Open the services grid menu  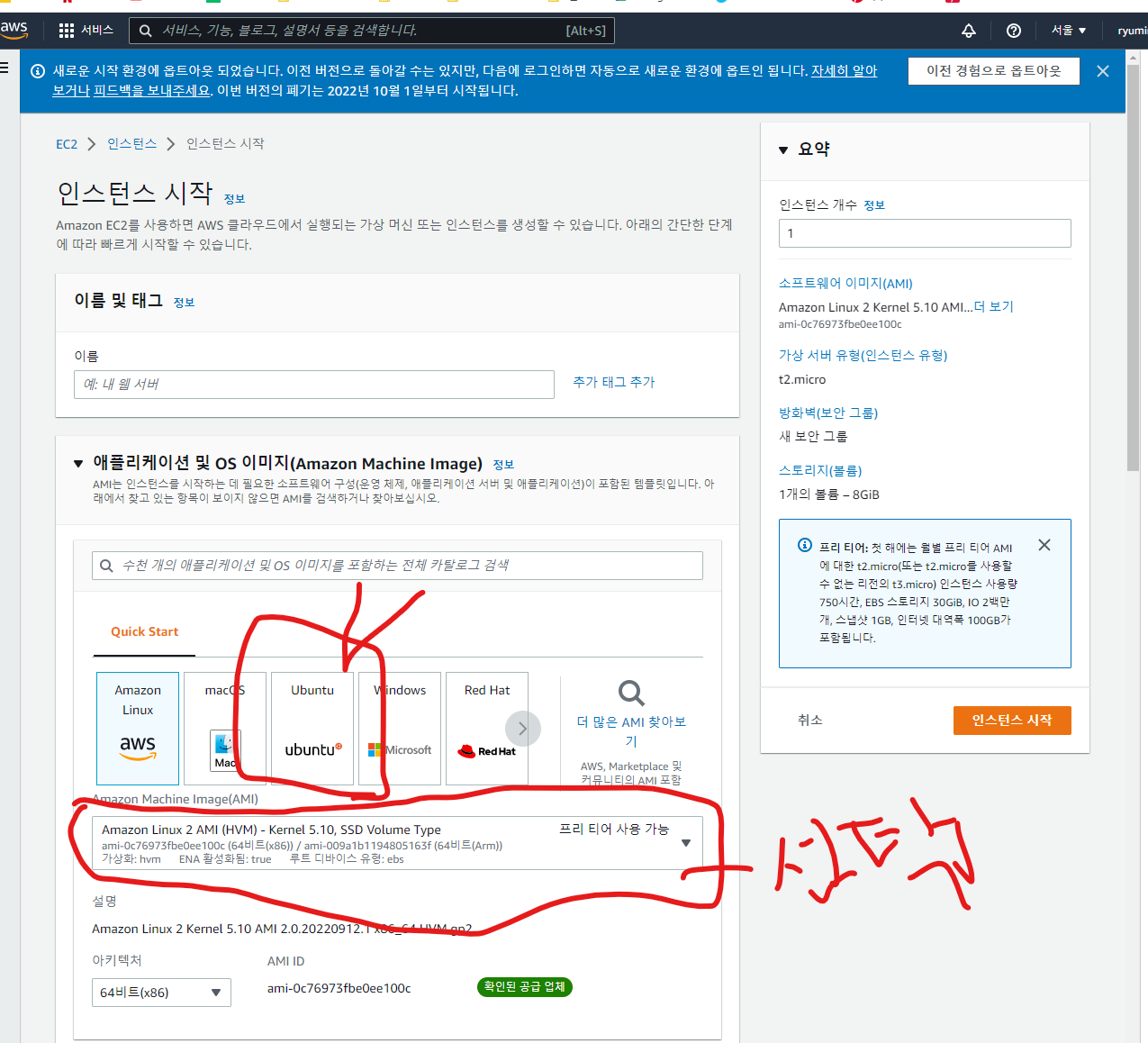67,31
